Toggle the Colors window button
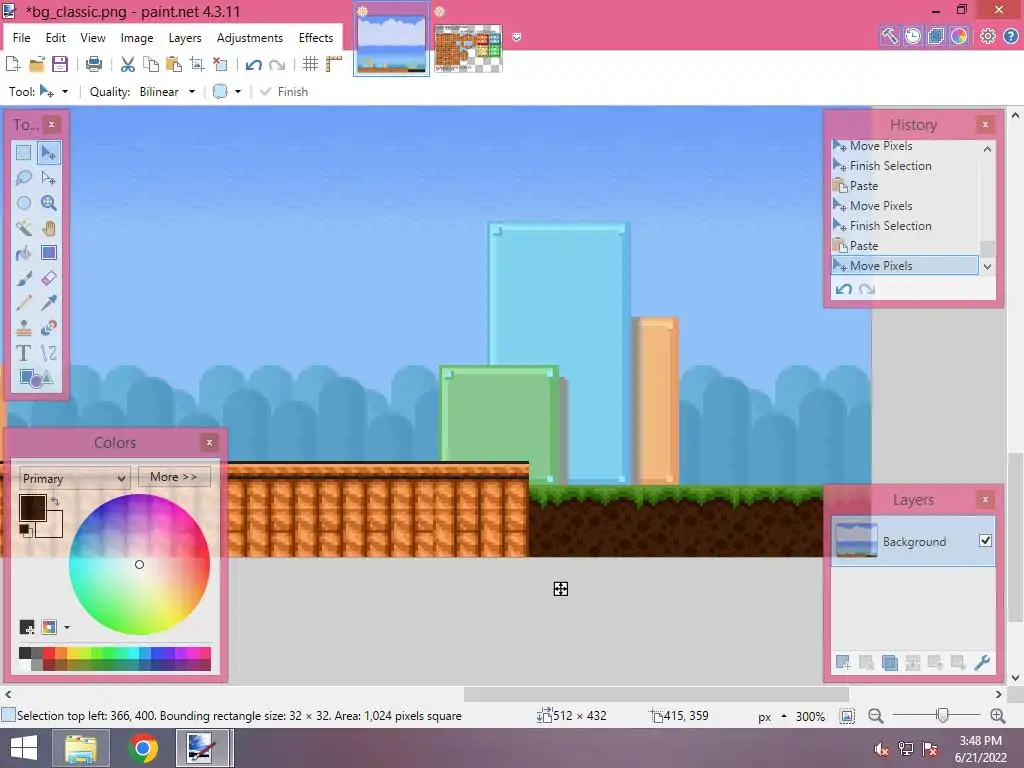Image resolution: width=1024 pixels, height=768 pixels. coord(959,36)
